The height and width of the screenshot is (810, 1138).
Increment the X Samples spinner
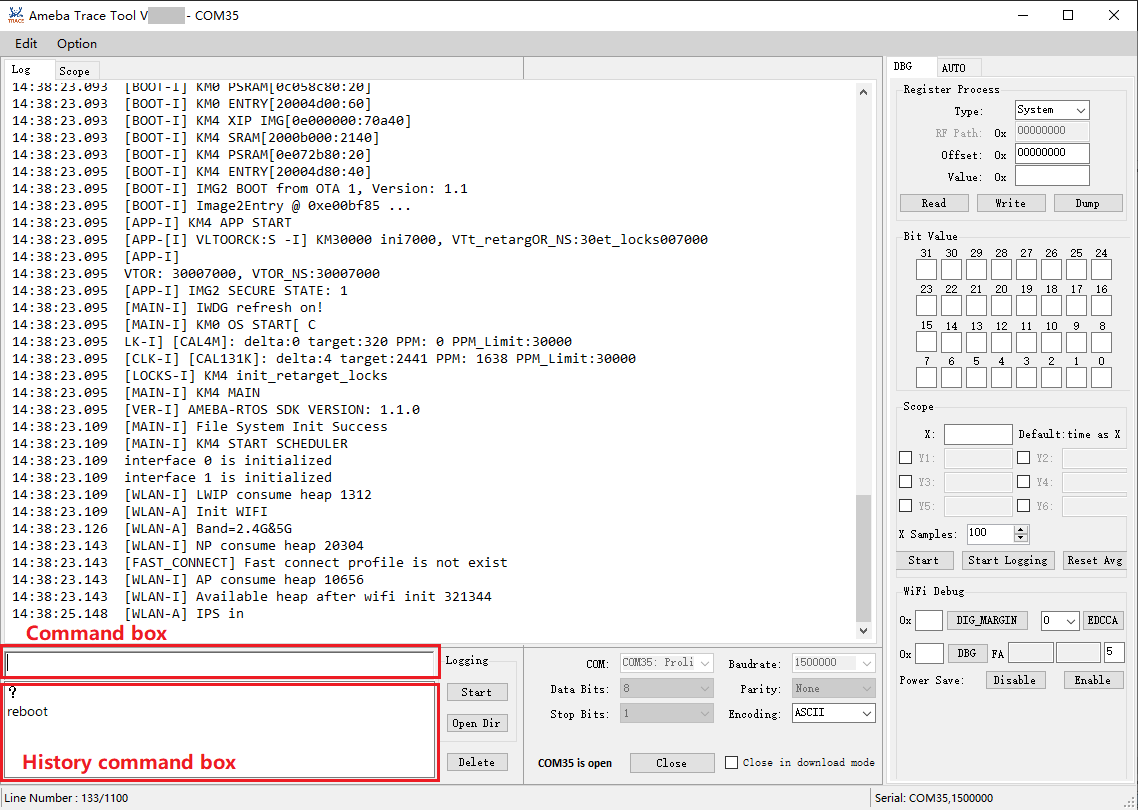(1021, 529)
